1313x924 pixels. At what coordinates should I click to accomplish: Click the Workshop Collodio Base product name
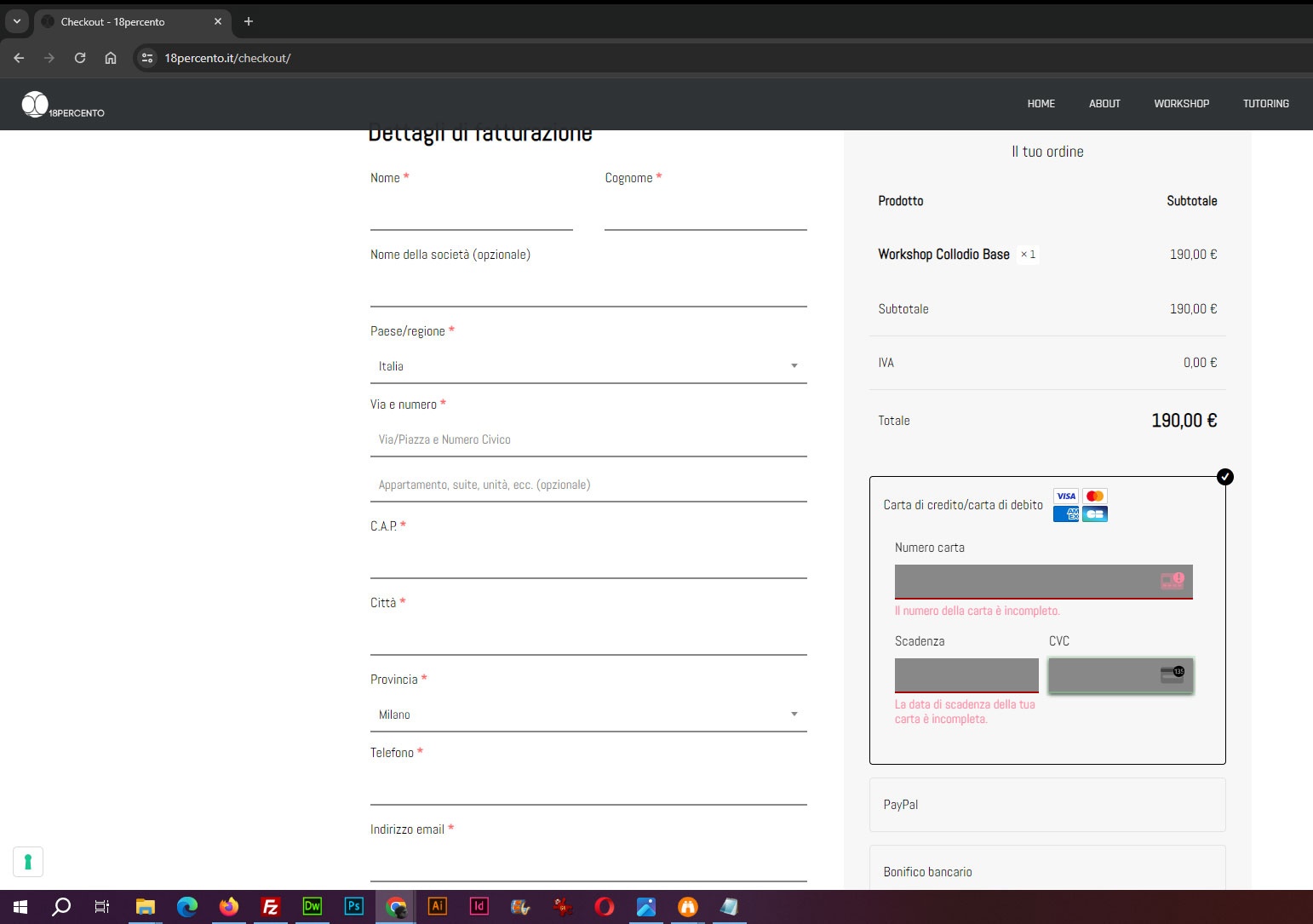point(943,255)
